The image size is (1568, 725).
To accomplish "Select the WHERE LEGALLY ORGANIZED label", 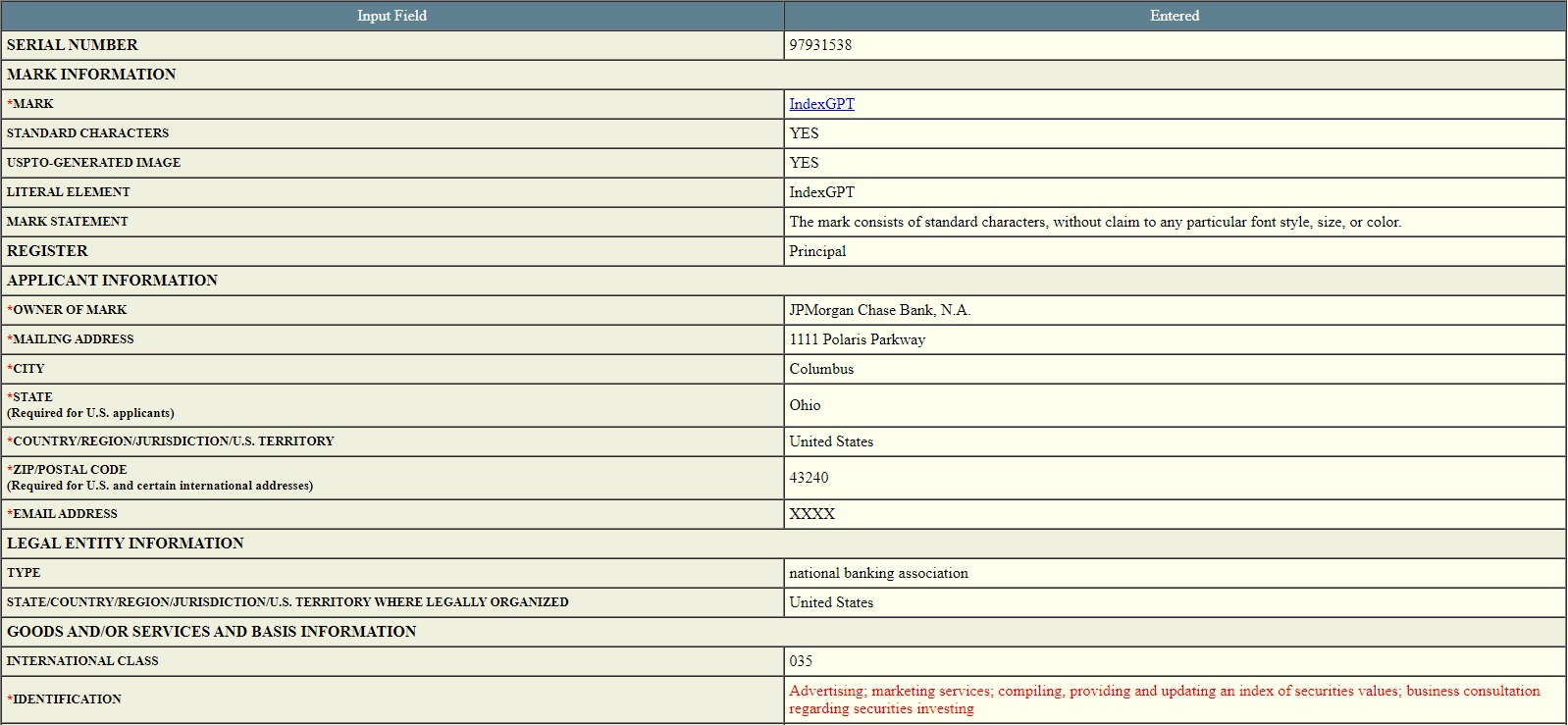I will pyautogui.click(x=287, y=602).
